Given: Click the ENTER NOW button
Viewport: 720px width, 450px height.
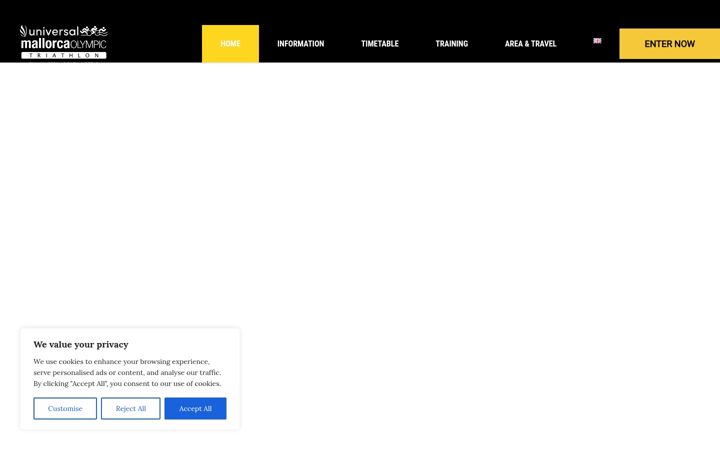Looking at the screenshot, I should (669, 44).
